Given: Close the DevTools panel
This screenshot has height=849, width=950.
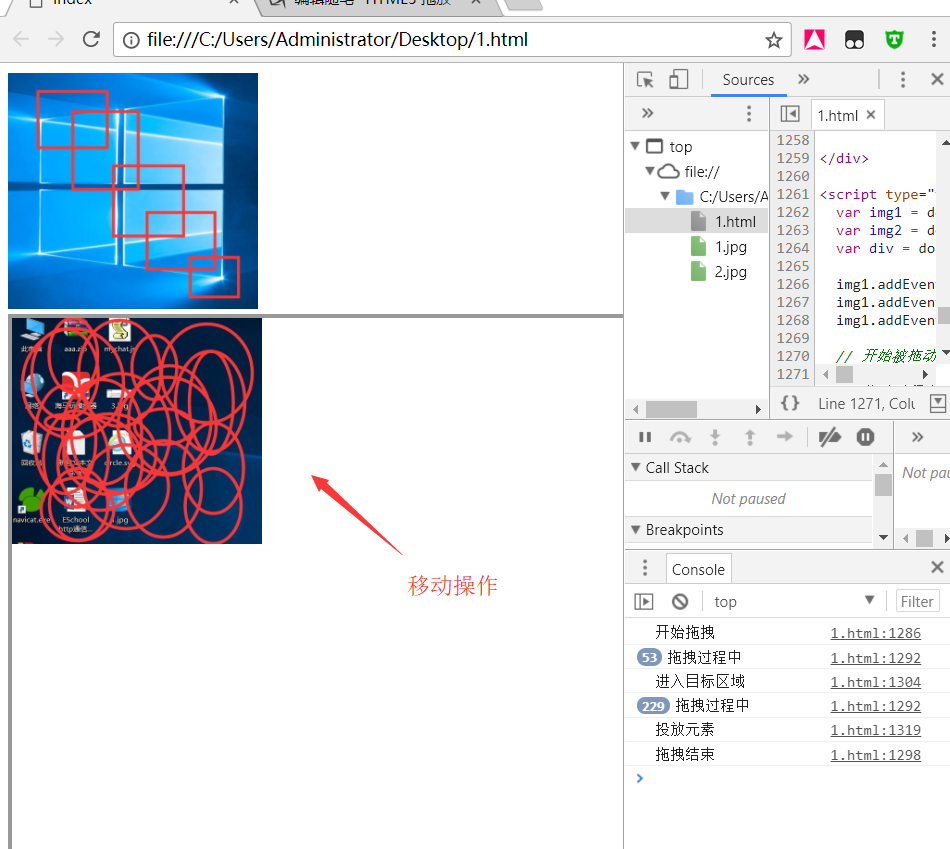Looking at the screenshot, I should tap(937, 79).
